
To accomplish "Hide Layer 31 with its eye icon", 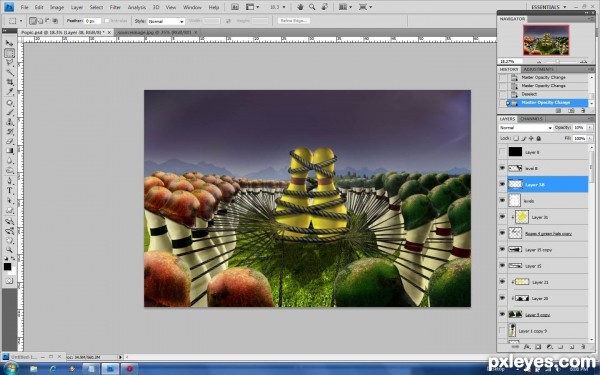I will click(502, 217).
